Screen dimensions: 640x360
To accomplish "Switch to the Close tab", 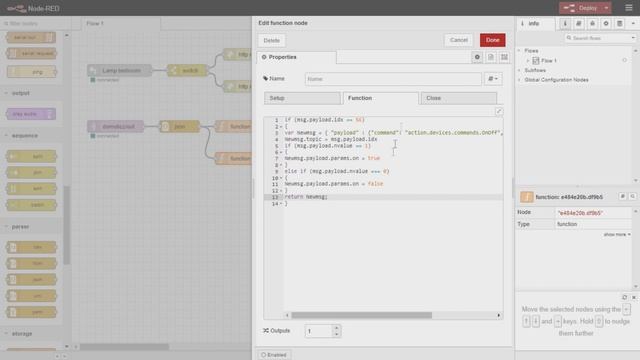I will [459, 98].
